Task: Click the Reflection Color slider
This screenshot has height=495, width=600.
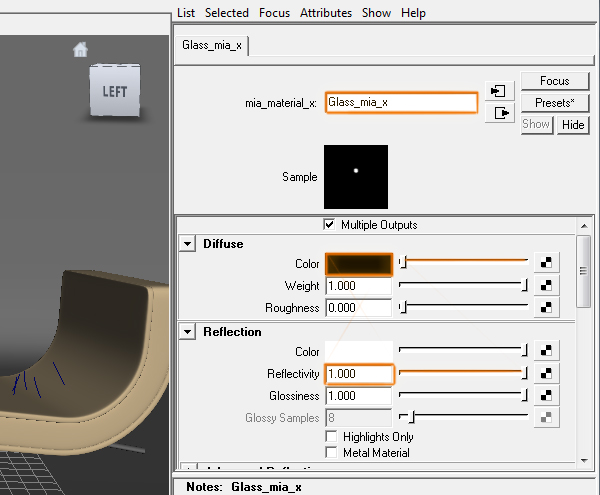Action: pos(463,350)
